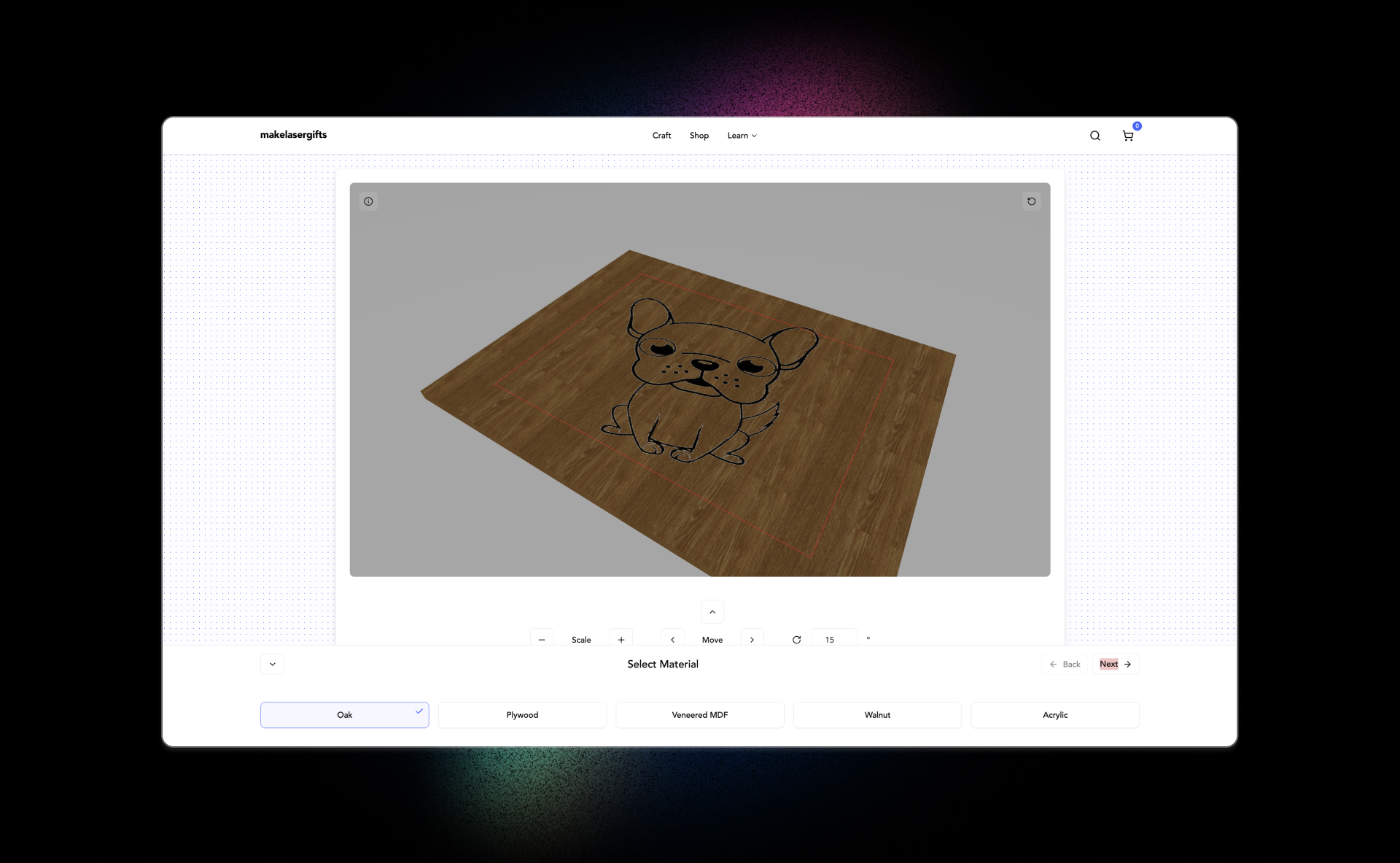The width and height of the screenshot is (1400, 863).
Task: Click the Next button
Action: click(1115, 664)
